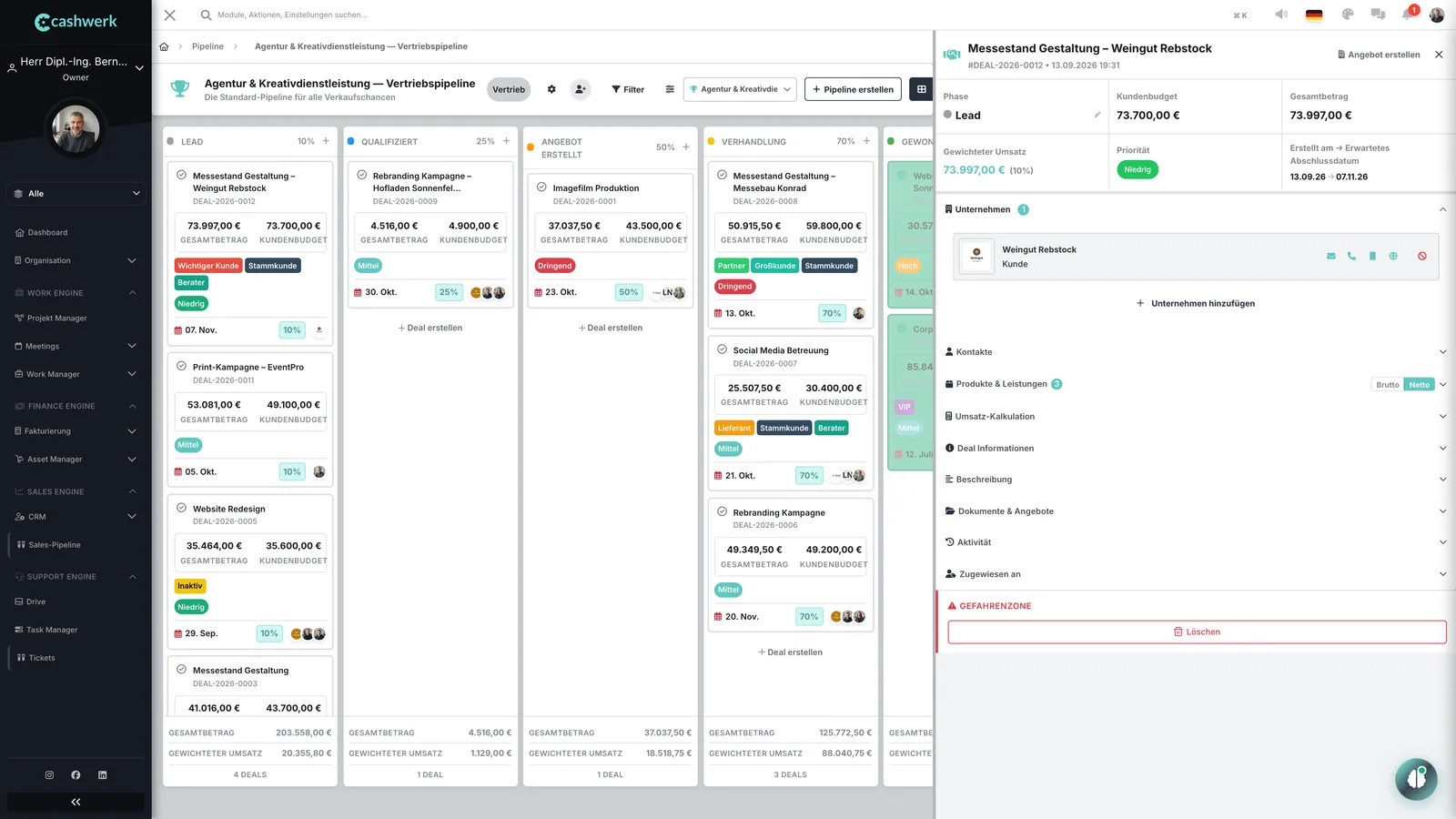Open notifications bell with badge

click(1409, 14)
